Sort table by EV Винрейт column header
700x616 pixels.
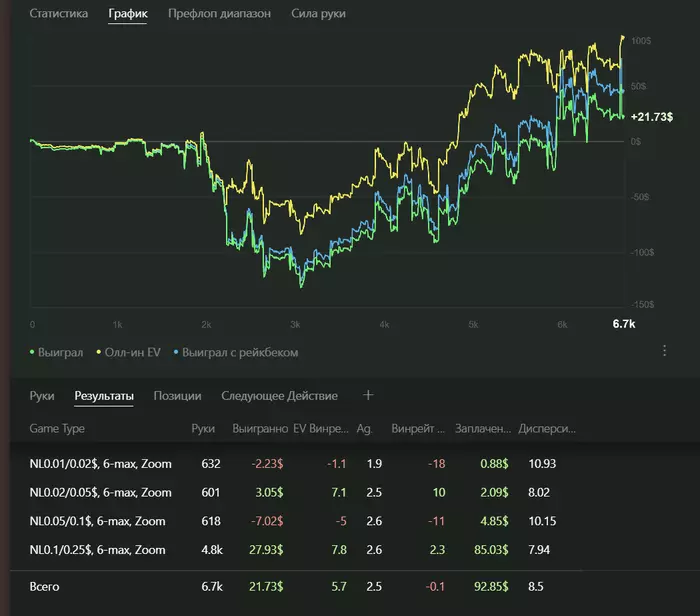click(319, 428)
